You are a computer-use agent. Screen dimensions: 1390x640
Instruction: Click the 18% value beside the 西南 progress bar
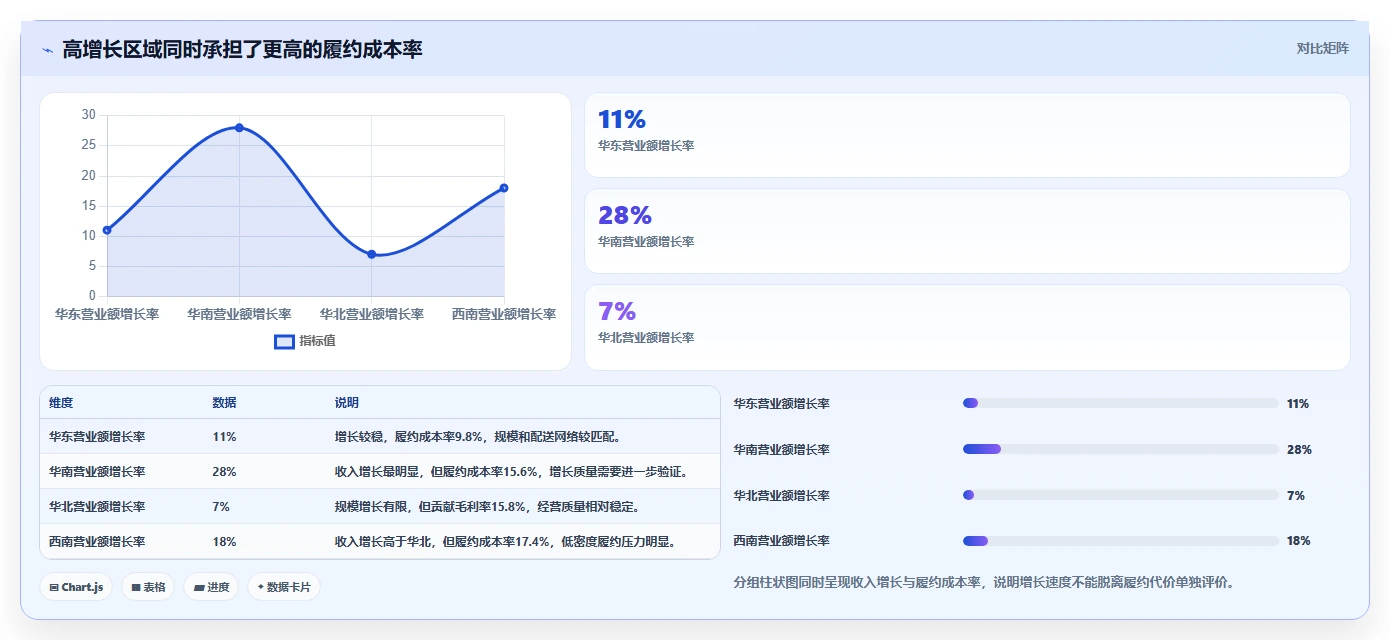click(1299, 541)
